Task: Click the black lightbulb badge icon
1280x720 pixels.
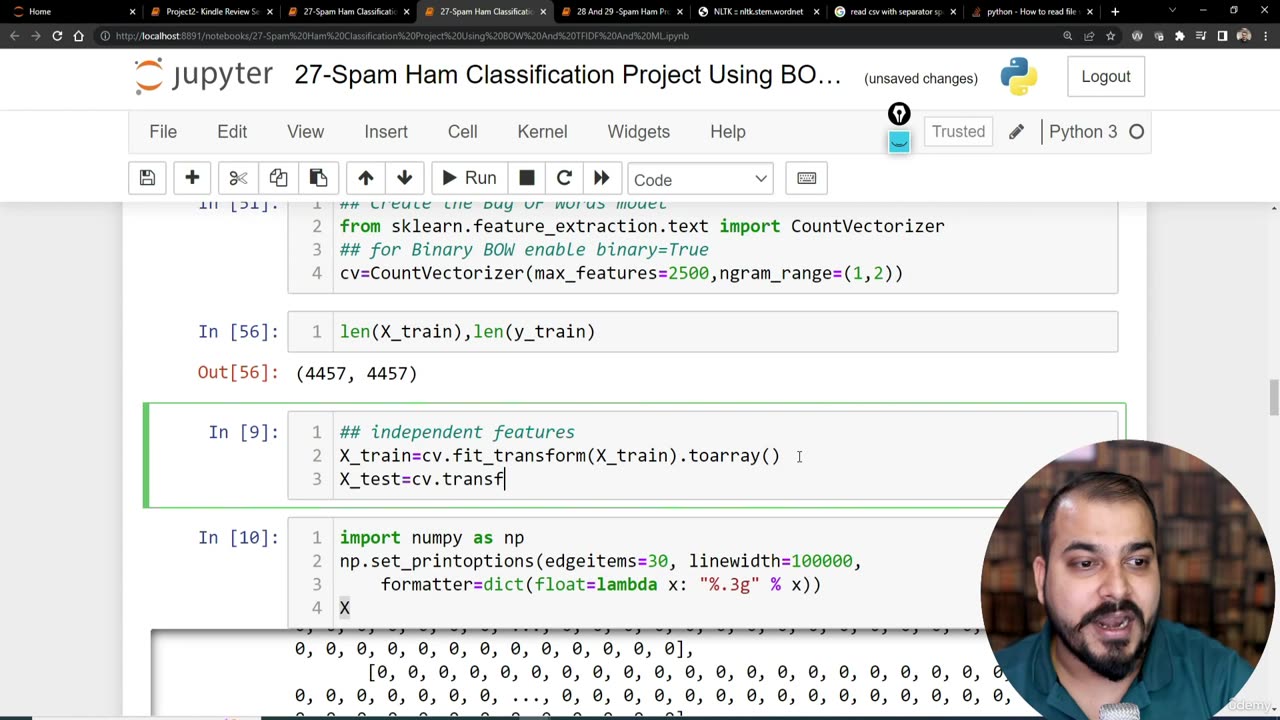Action: 899,114
